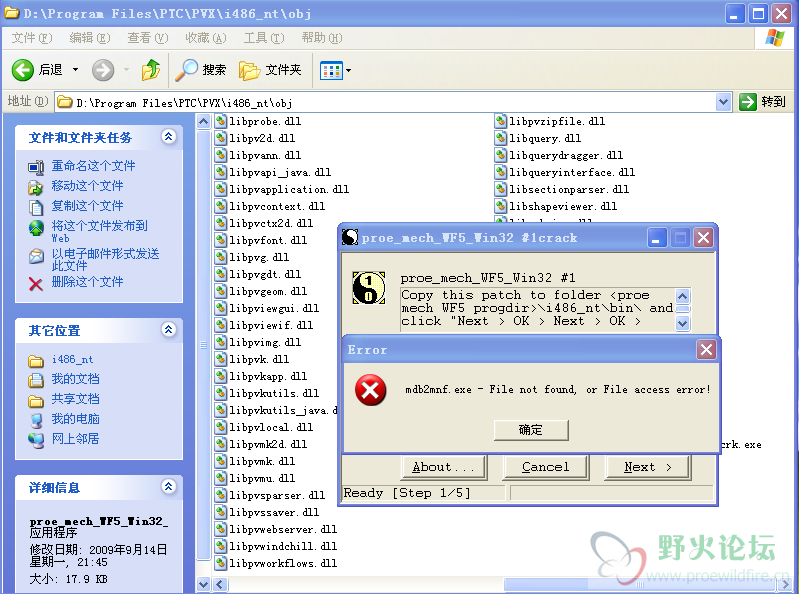Viewport: 799px width, 594px height.
Task: Open 网上邻居 location
Action: 75,438
